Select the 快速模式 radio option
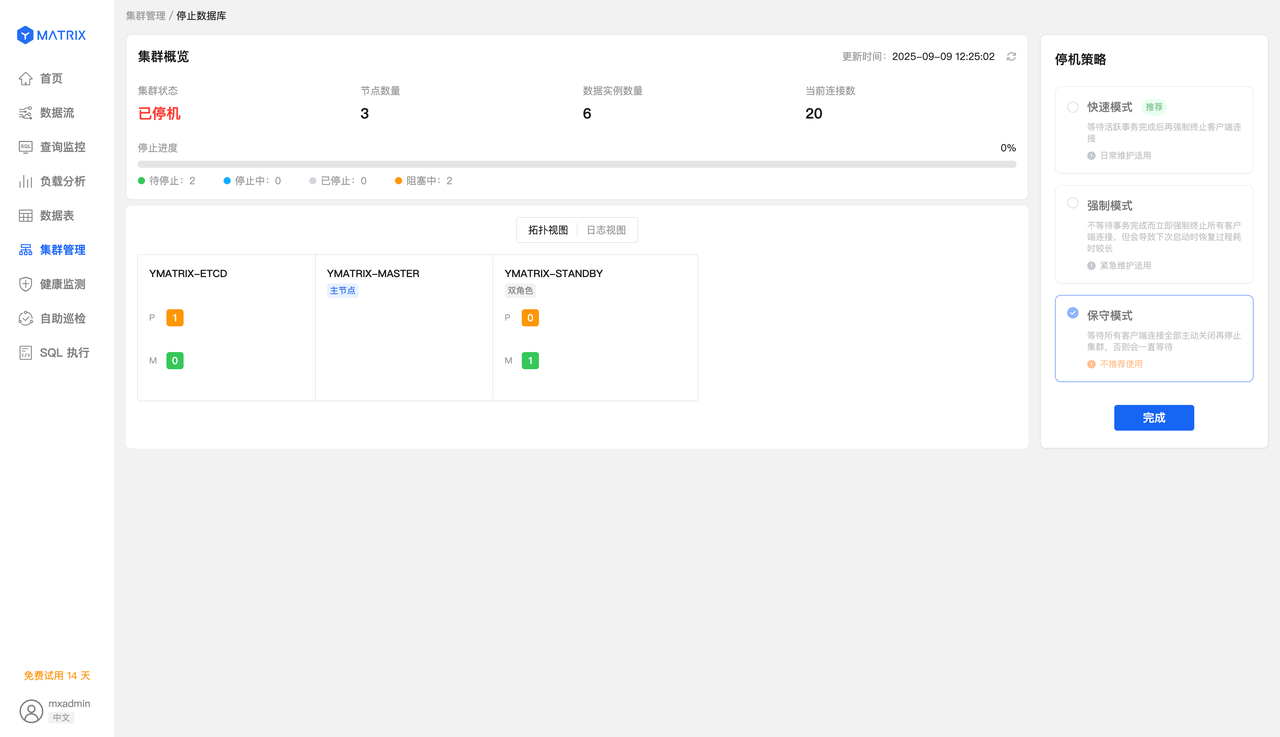1280x737 pixels. pos(1073,107)
